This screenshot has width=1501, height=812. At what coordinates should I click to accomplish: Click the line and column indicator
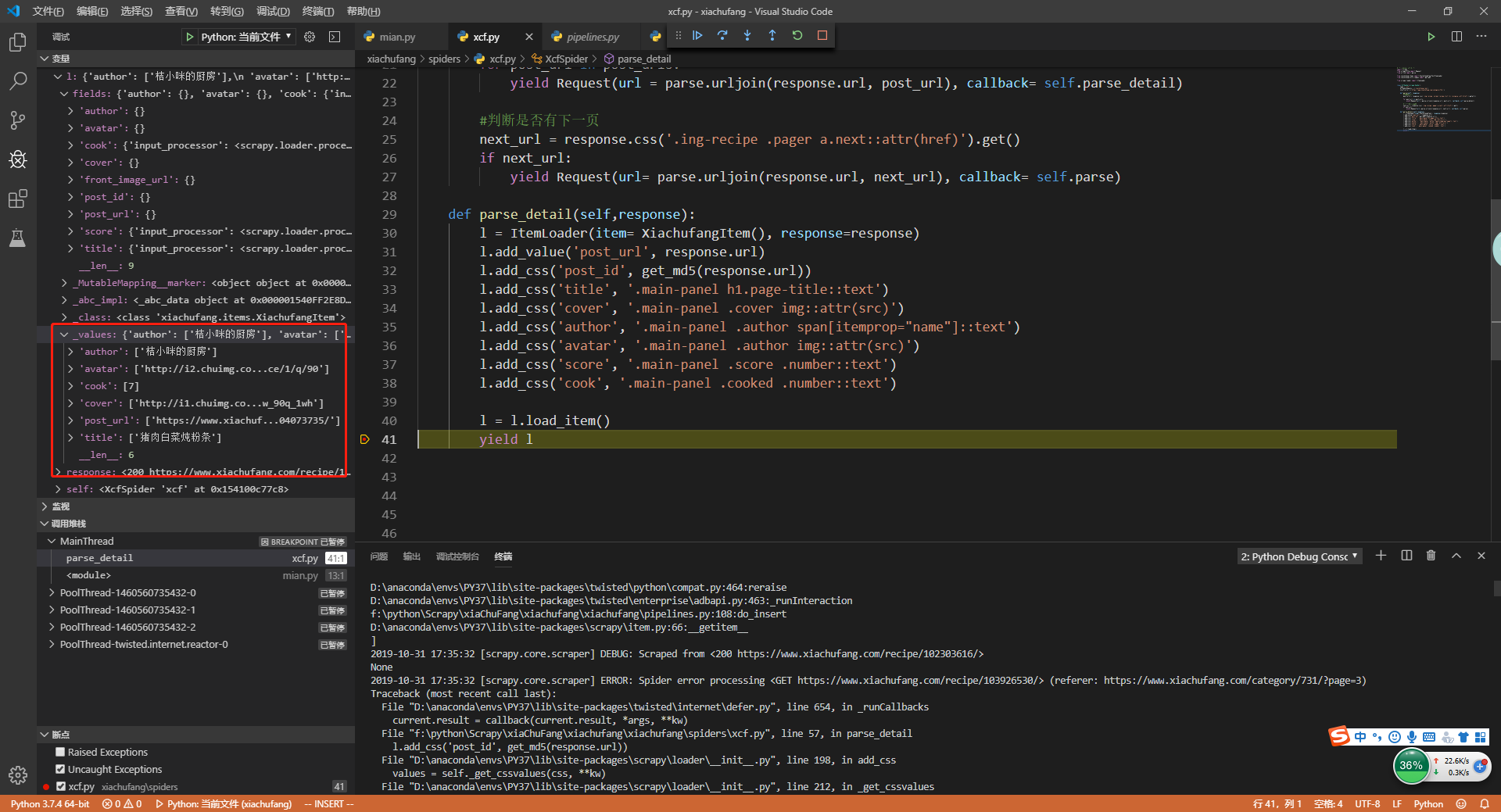coord(1277,803)
